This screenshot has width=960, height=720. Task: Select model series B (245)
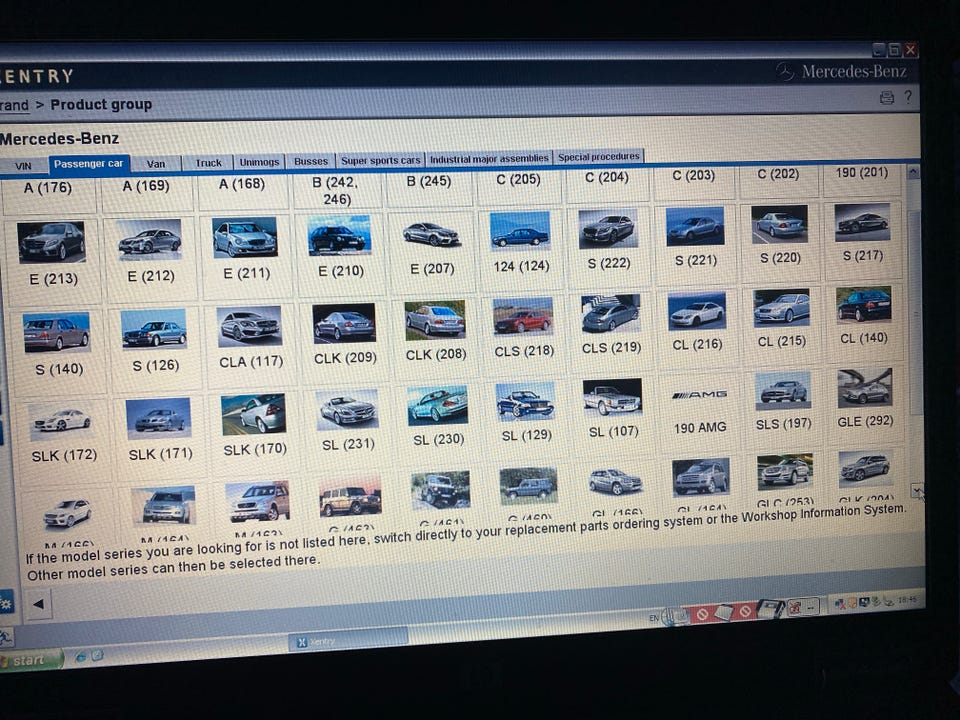(429, 181)
